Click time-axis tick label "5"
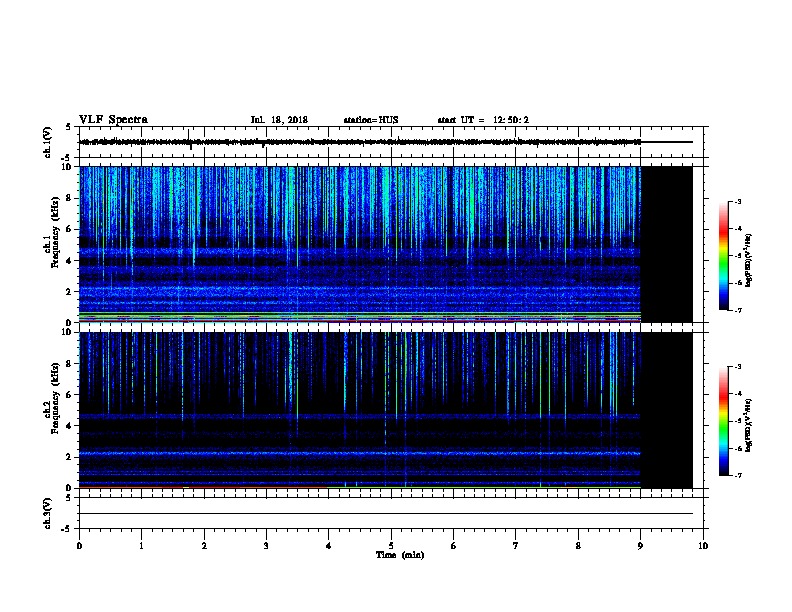The image size is (792, 612). pyautogui.click(x=391, y=546)
